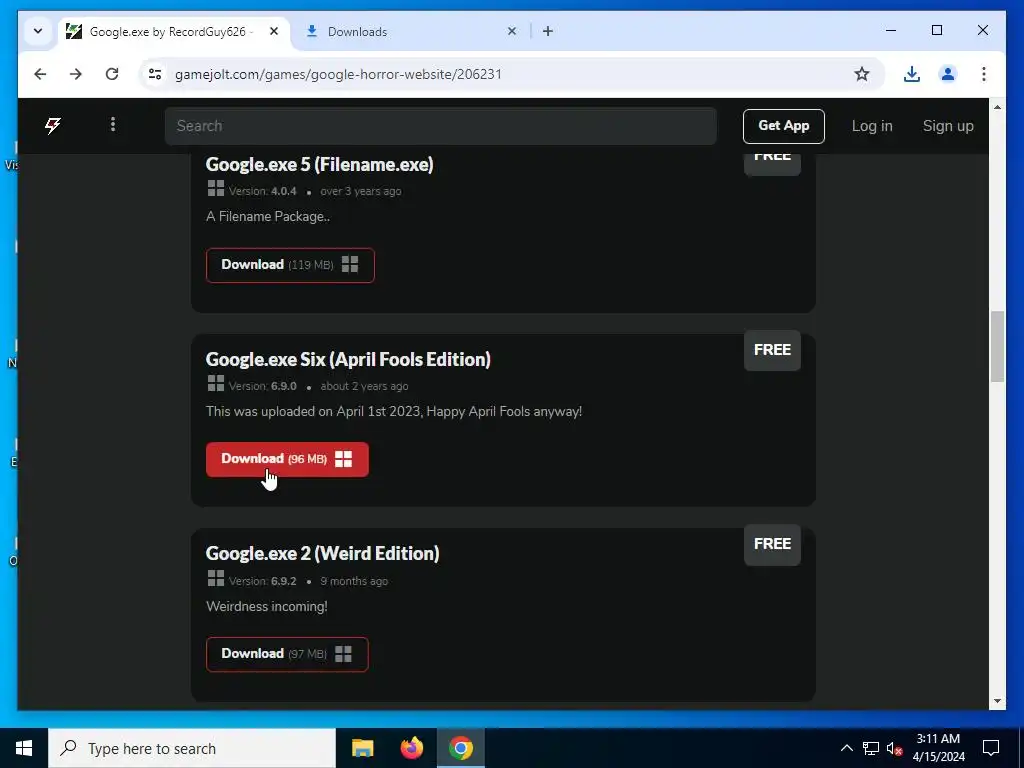Click the network tray icon
The width and height of the screenshot is (1024, 768).
point(871,748)
